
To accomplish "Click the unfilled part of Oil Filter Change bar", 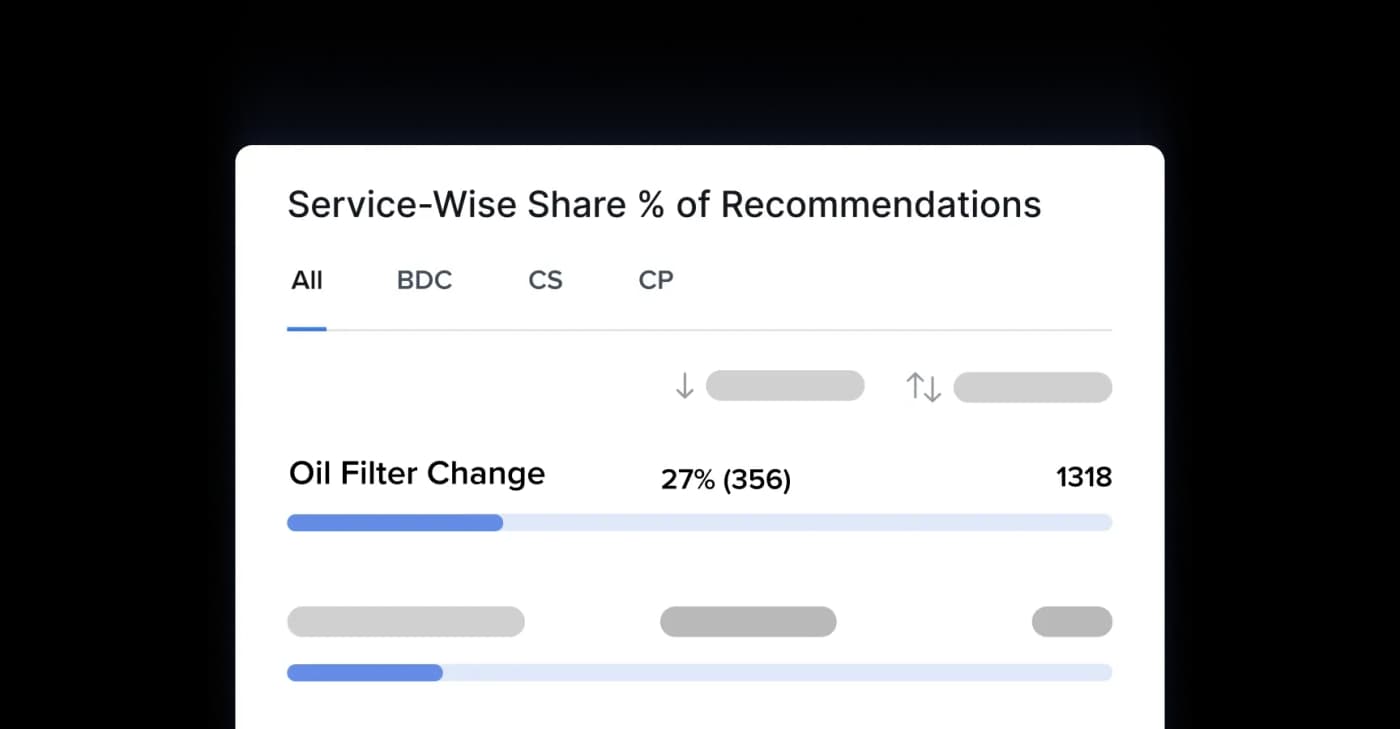I will [x=806, y=523].
